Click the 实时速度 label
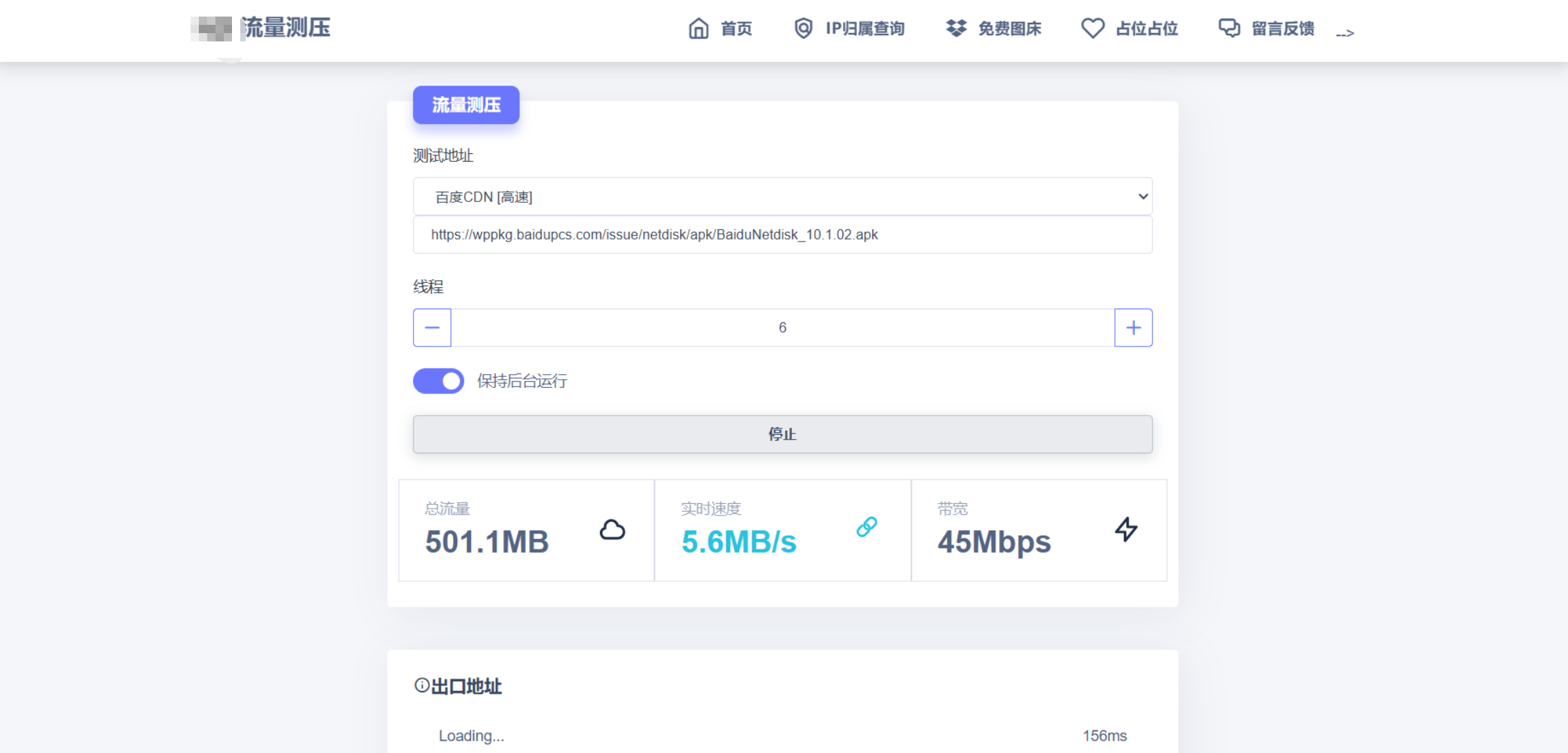Image resolution: width=1568 pixels, height=753 pixels. click(x=711, y=509)
